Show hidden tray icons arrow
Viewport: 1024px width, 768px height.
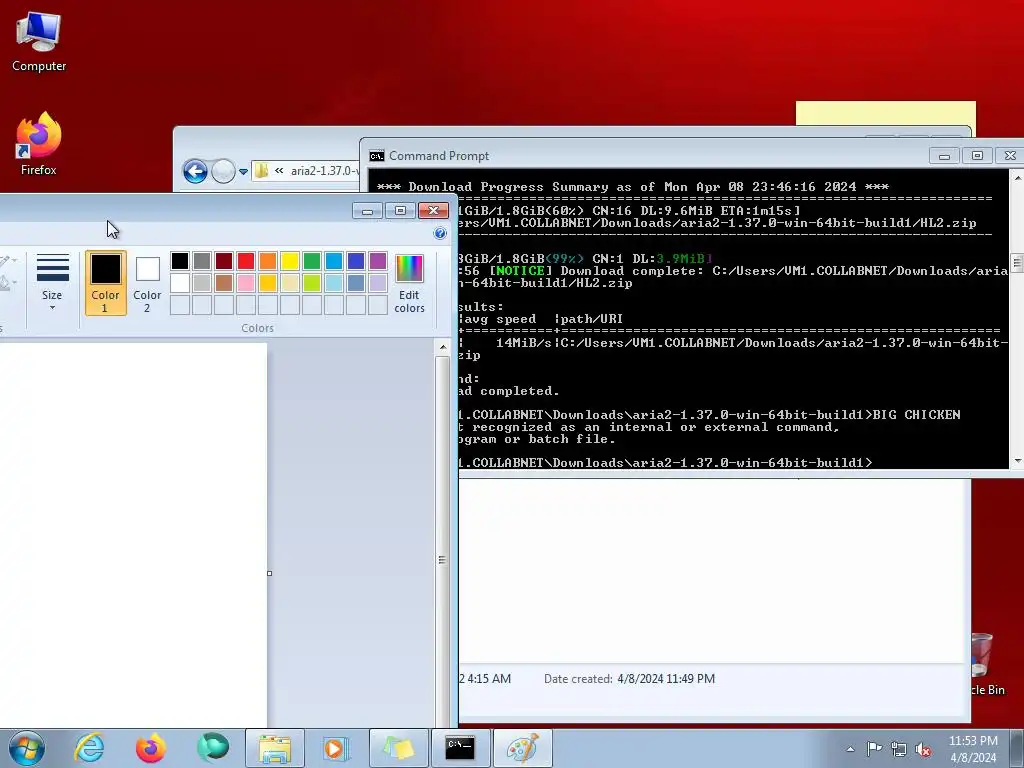850,749
